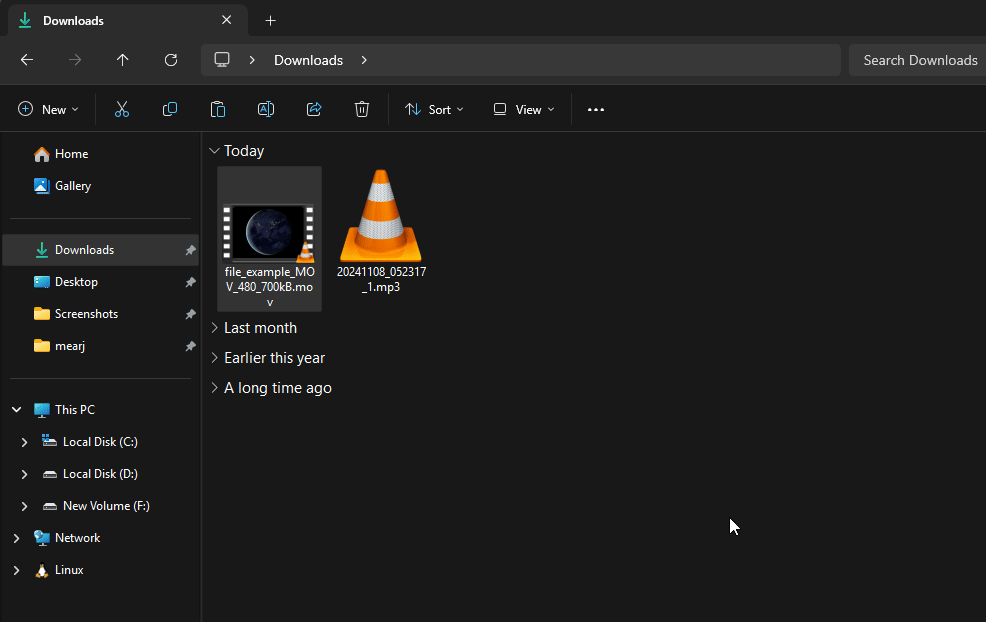
Task: Expand the A long time ago group
Action: coord(214,388)
